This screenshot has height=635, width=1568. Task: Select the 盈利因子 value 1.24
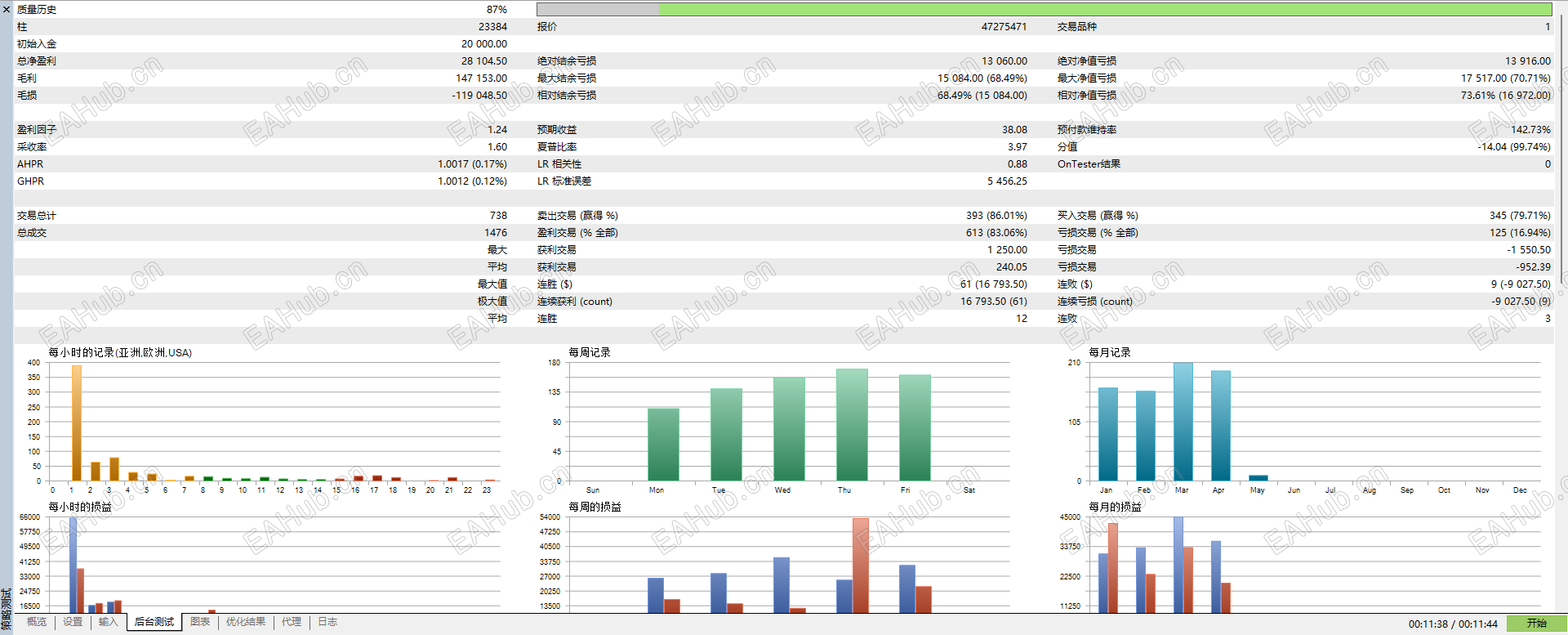tap(497, 130)
